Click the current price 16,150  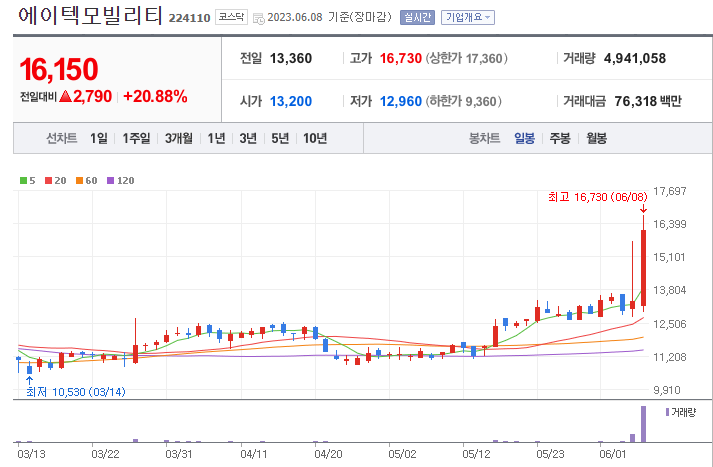(59, 70)
